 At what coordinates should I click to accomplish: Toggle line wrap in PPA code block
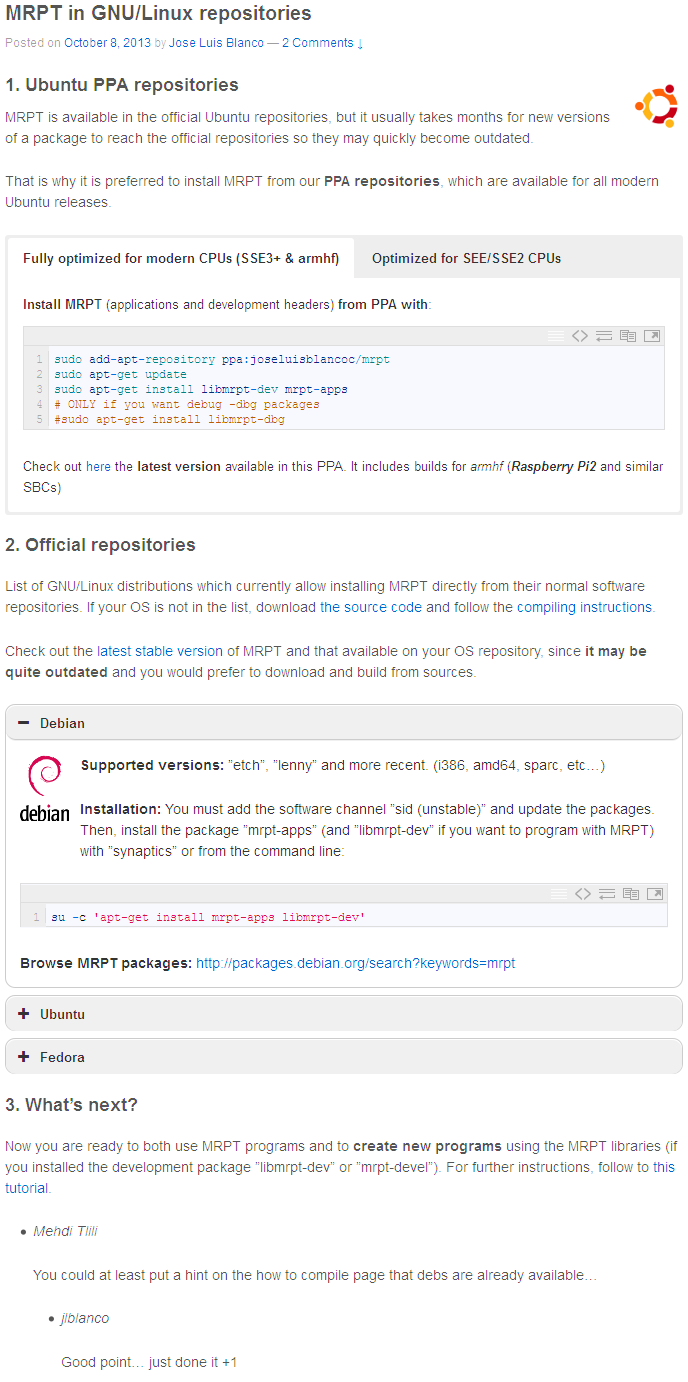click(604, 336)
